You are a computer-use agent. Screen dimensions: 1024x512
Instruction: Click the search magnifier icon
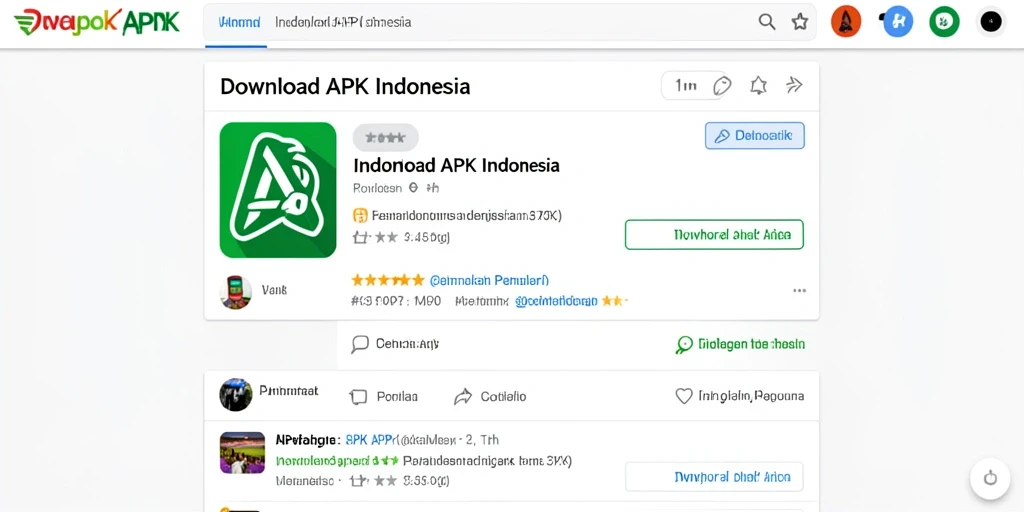(767, 22)
